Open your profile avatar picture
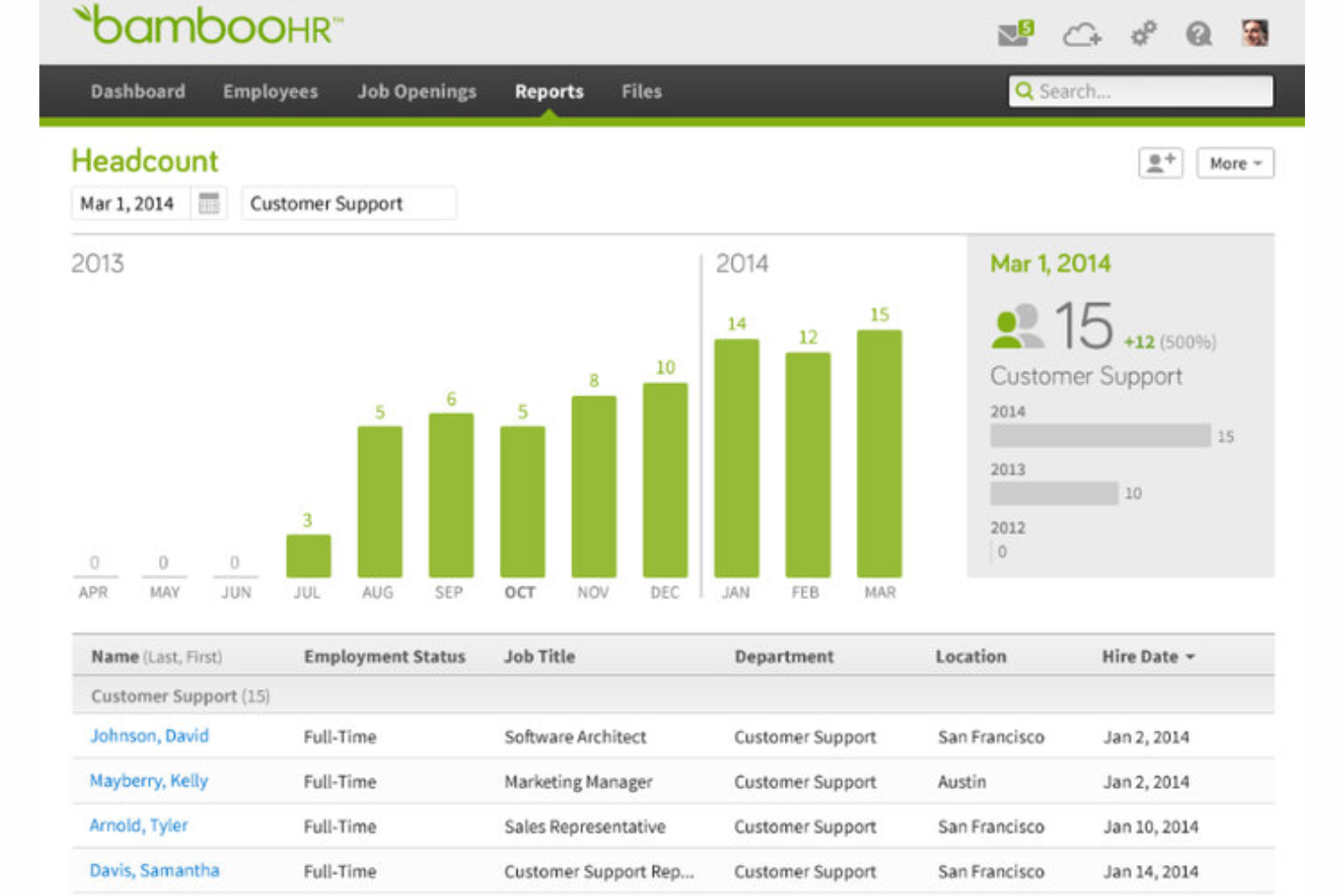Image resolution: width=1344 pixels, height=896 pixels. point(1256,32)
